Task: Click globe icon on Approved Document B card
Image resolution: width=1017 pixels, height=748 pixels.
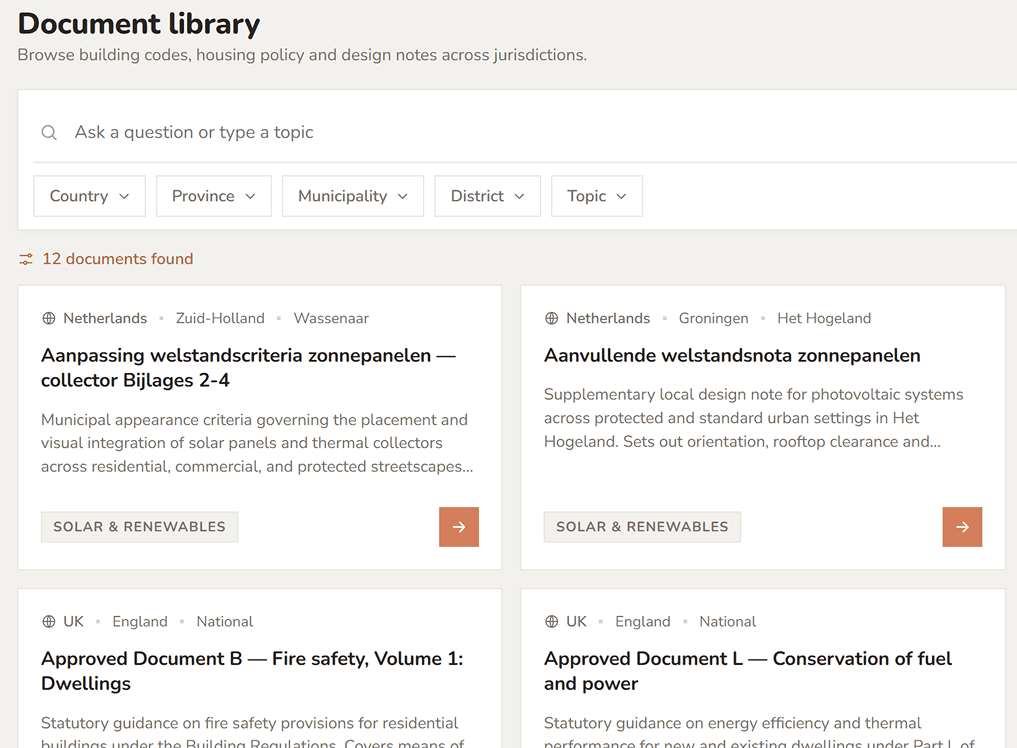Action: pos(49,621)
